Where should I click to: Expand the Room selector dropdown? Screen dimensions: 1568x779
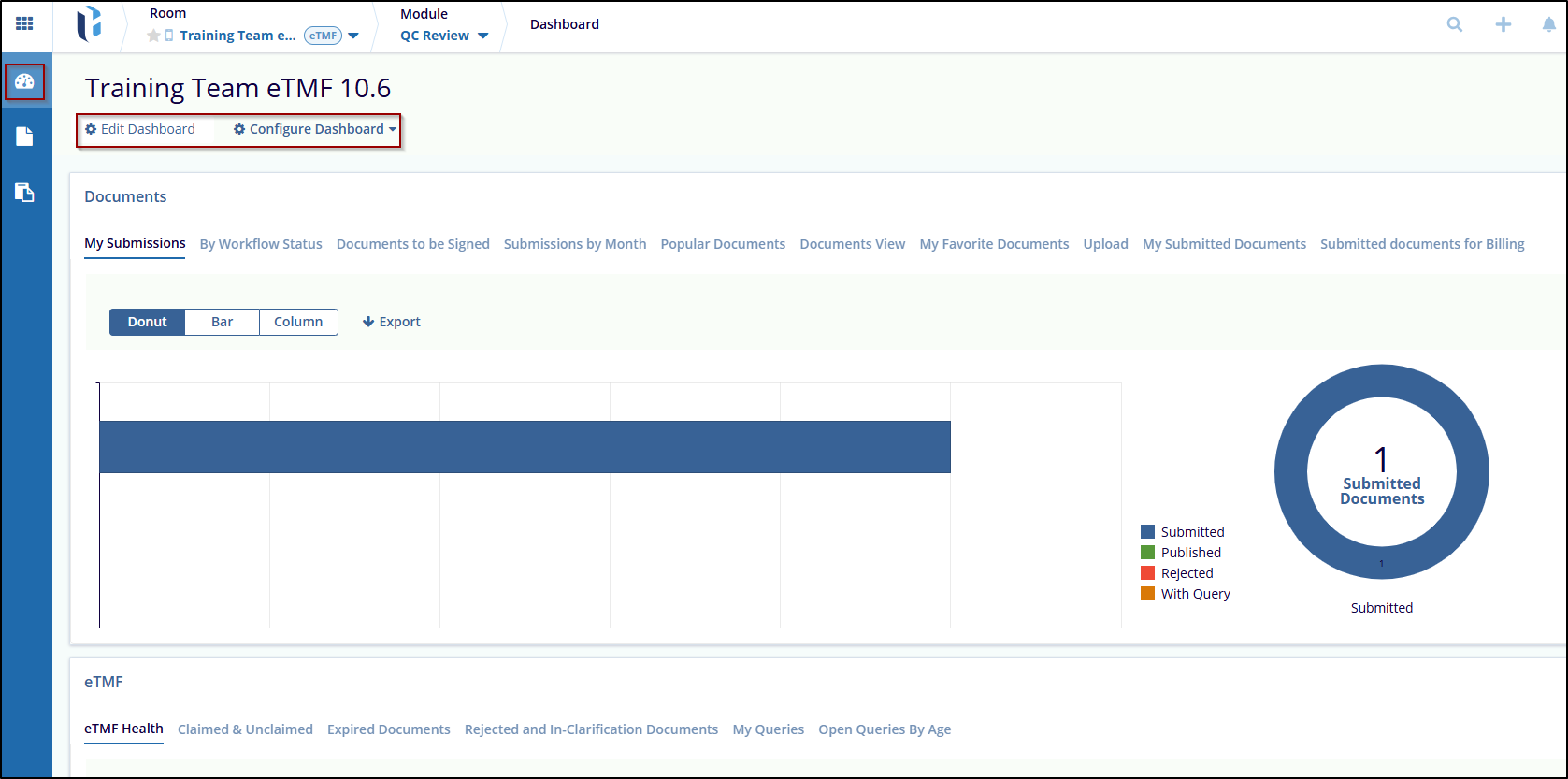coord(353,36)
